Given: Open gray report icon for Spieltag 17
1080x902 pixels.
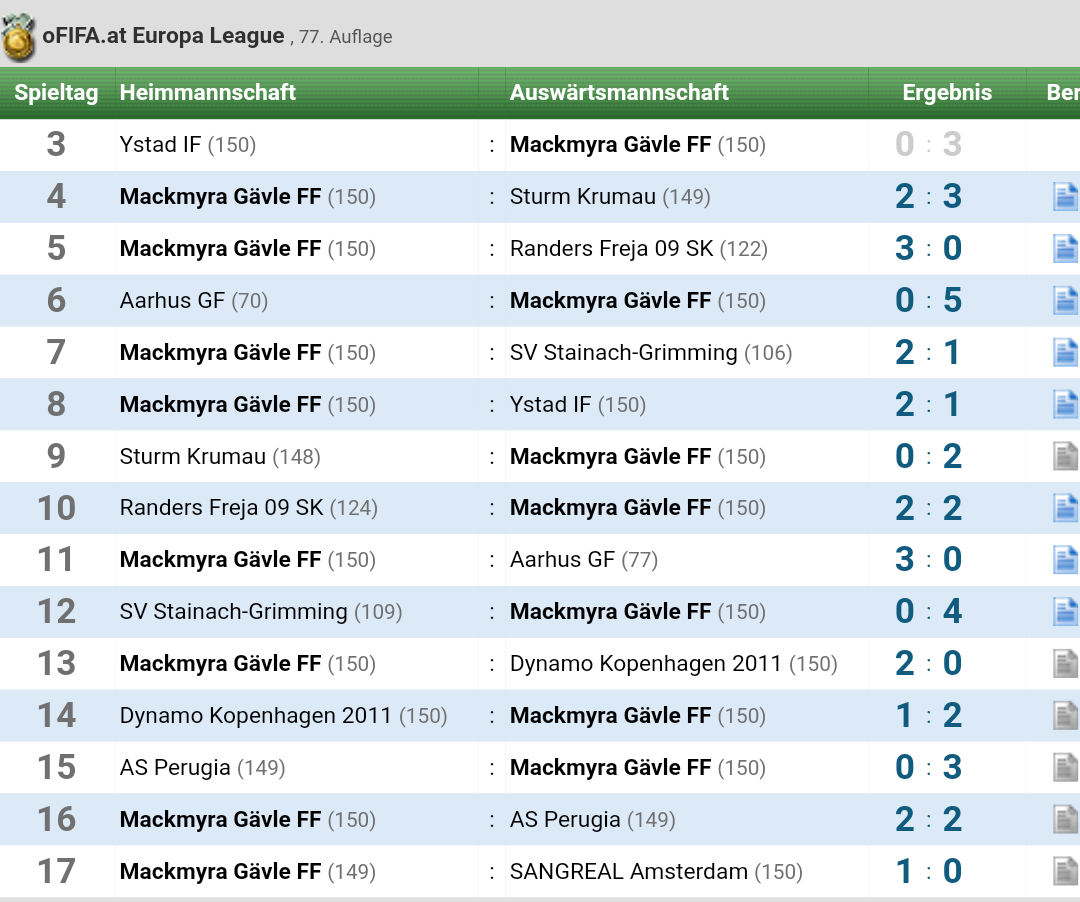Looking at the screenshot, I should [1066, 871].
